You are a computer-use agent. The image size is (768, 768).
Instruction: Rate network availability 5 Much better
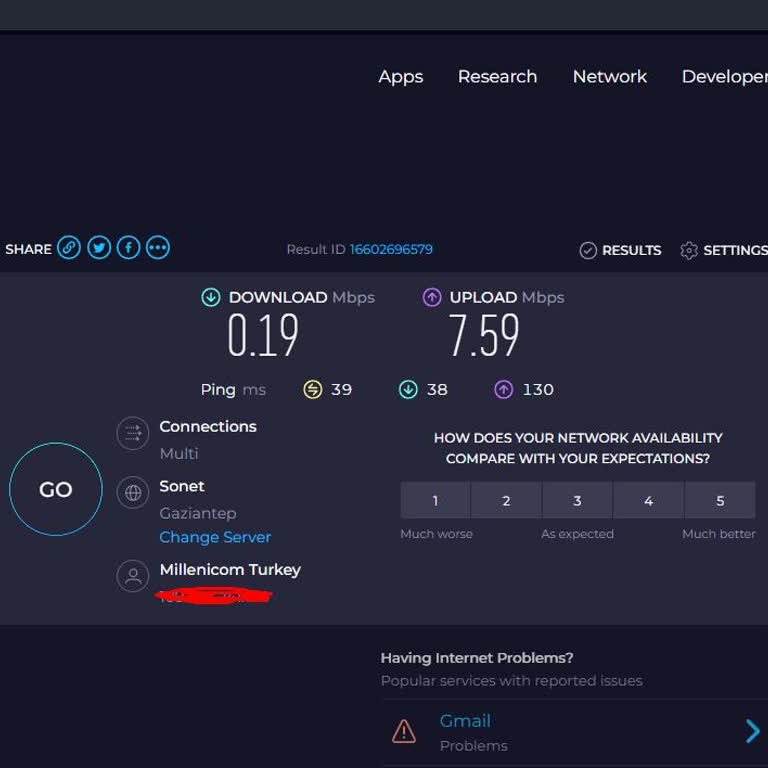[x=720, y=500]
